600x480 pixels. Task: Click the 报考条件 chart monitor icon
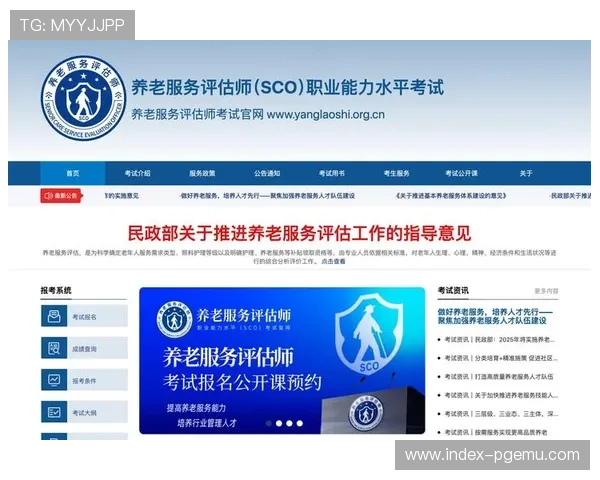[54, 380]
